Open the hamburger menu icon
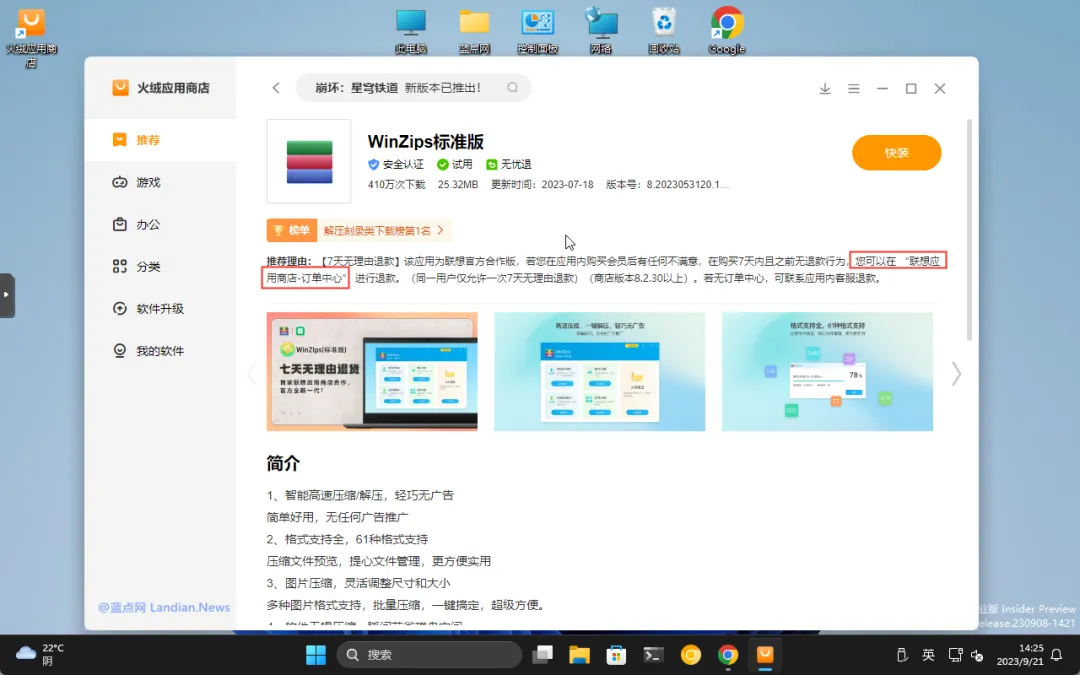The width and height of the screenshot is (1080, 675). (x=853, y=88)
